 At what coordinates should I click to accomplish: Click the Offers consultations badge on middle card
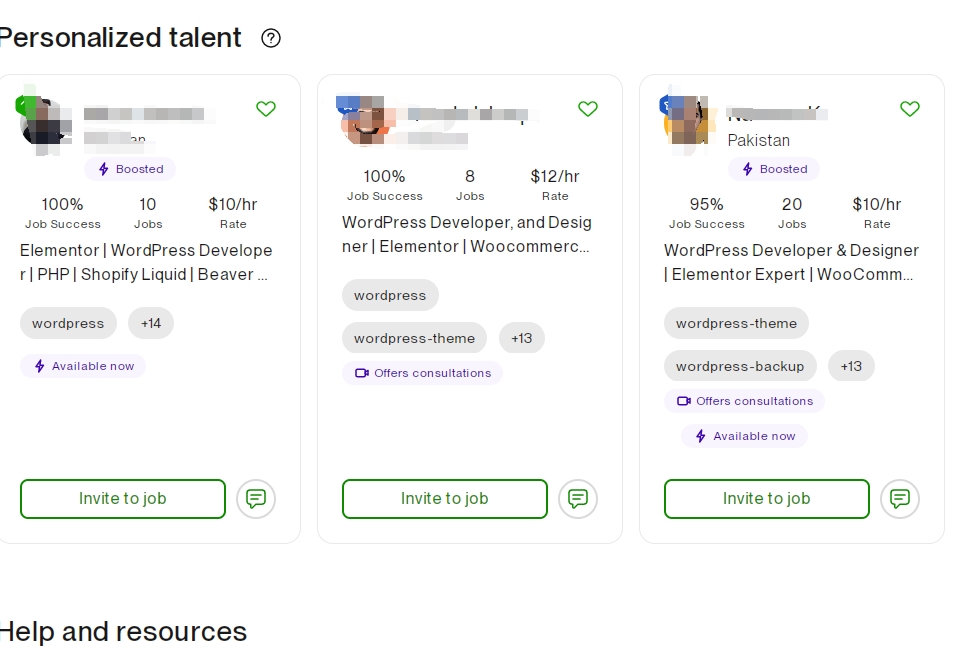423,373
